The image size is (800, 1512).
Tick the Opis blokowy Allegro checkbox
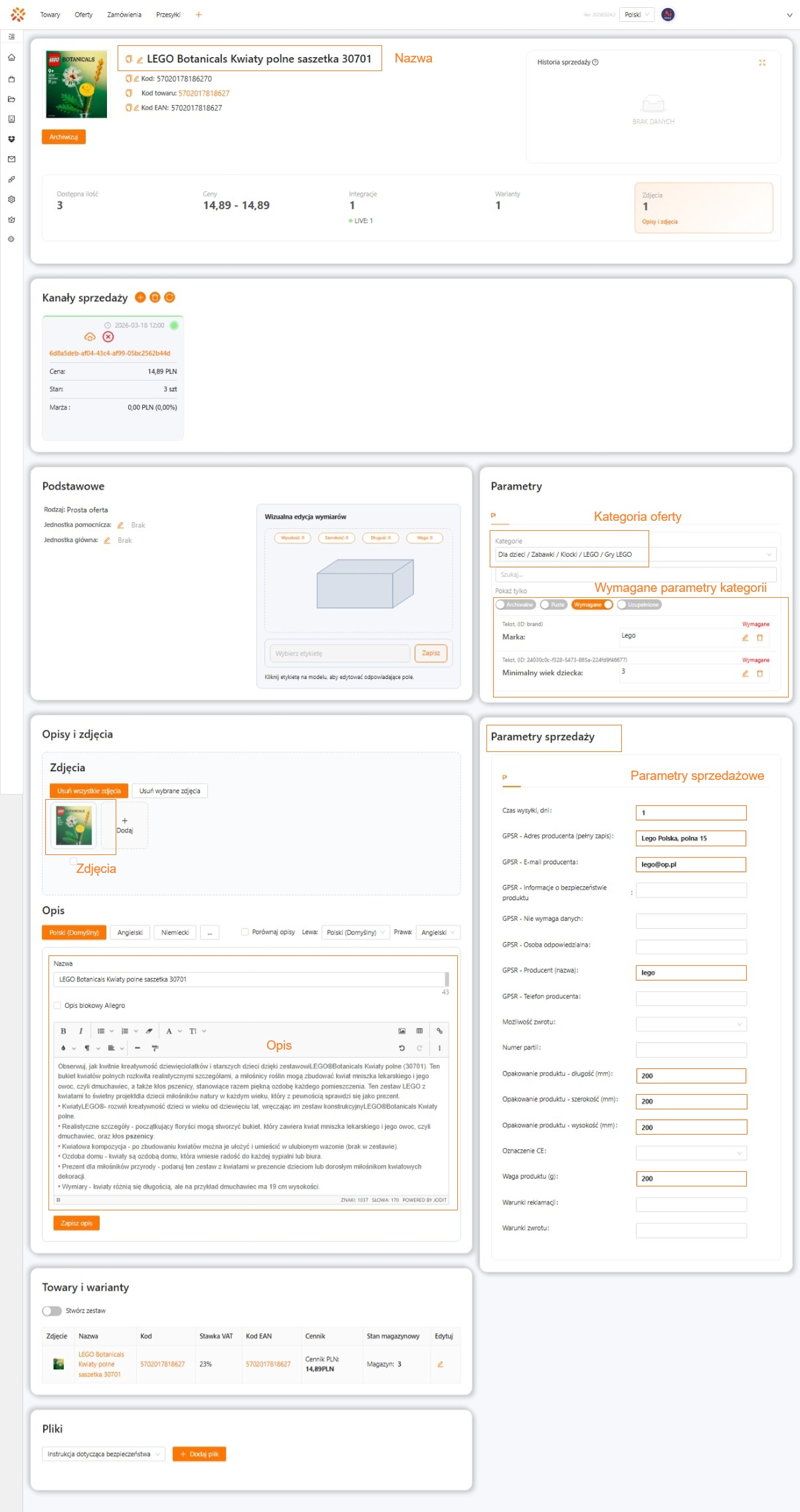click(57, 1005)
